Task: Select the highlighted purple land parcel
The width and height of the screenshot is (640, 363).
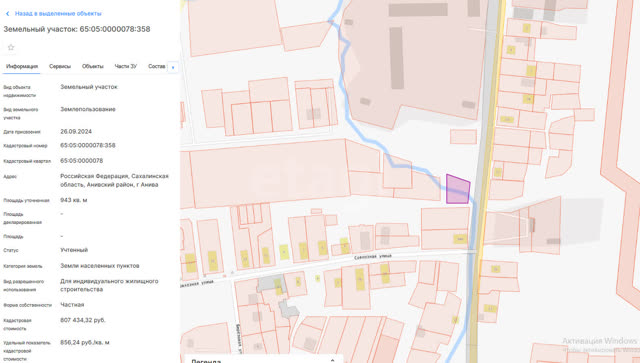Action: (457, 190)
